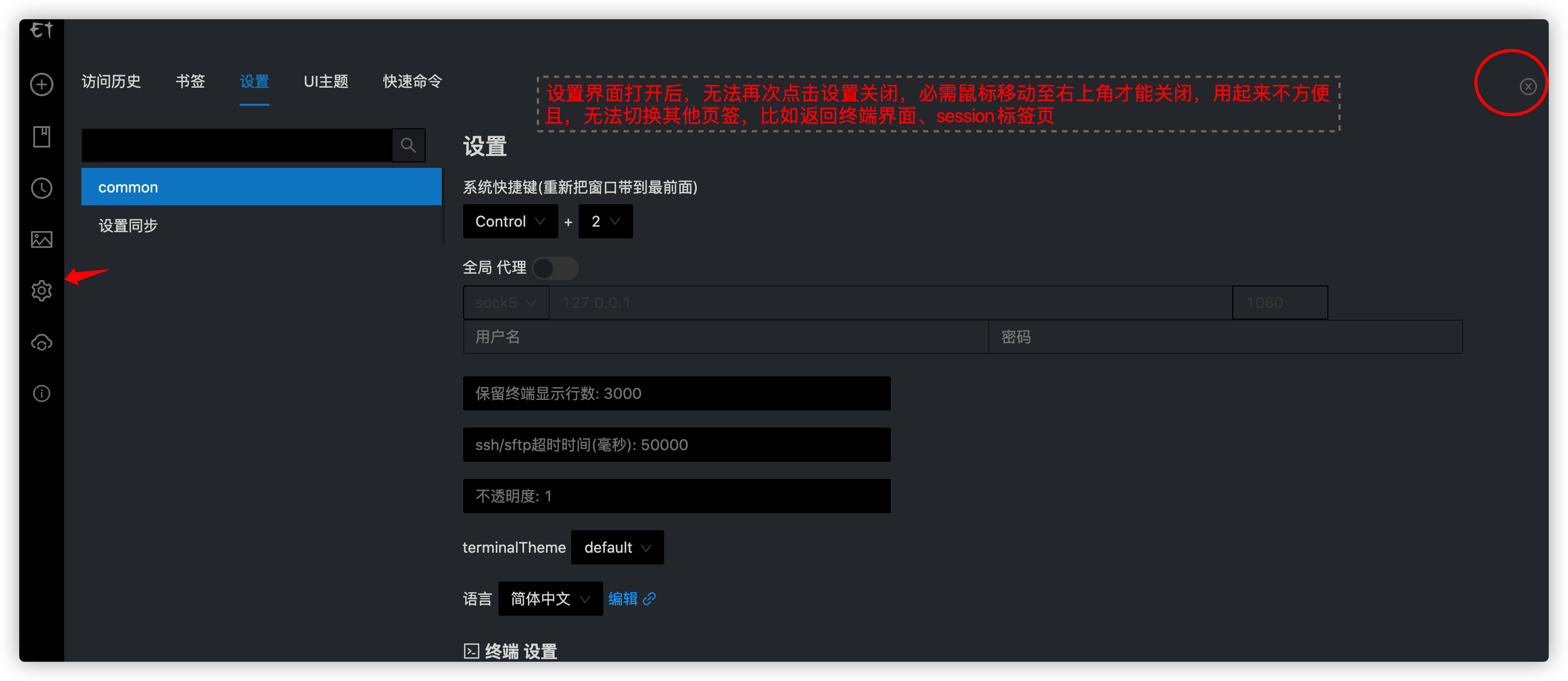Open bookmarks from the sidebar icon

[x=41, y=136]
